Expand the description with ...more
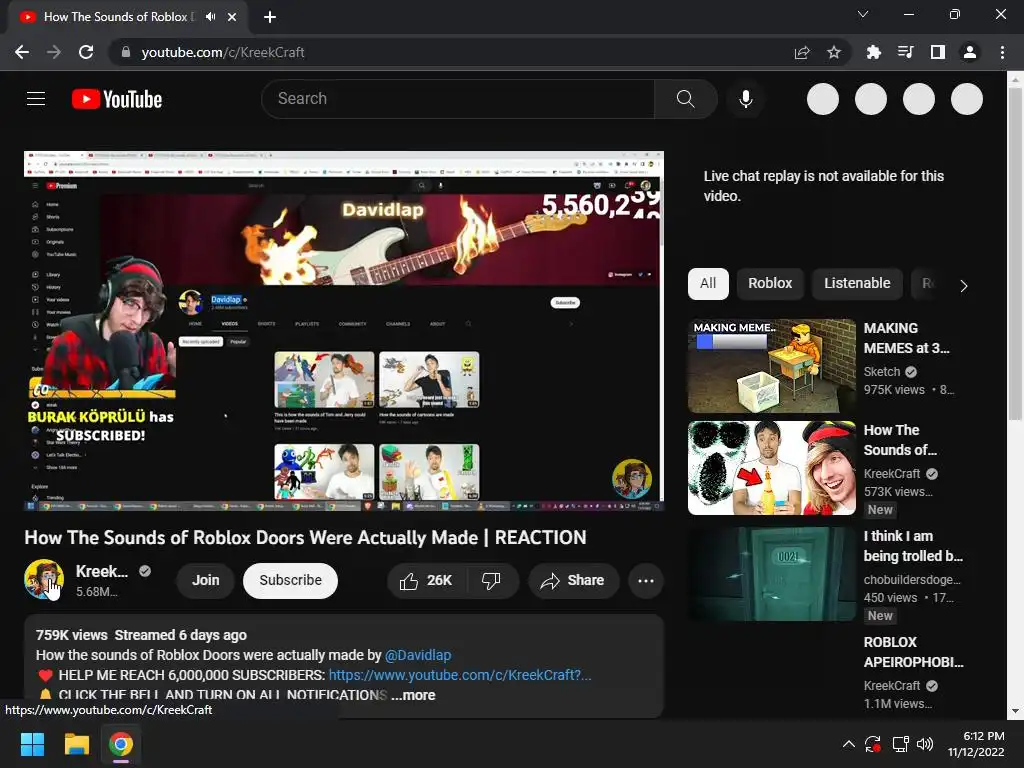This screenshot has width=1024, height=768. (x=413, y=696)
